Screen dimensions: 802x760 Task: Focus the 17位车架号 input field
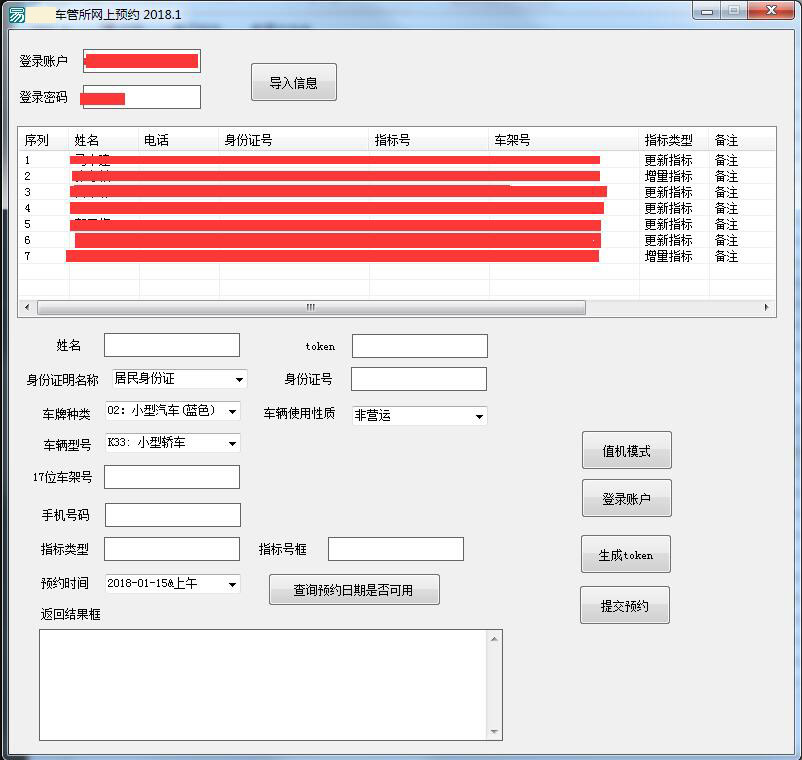click(172, 477)
